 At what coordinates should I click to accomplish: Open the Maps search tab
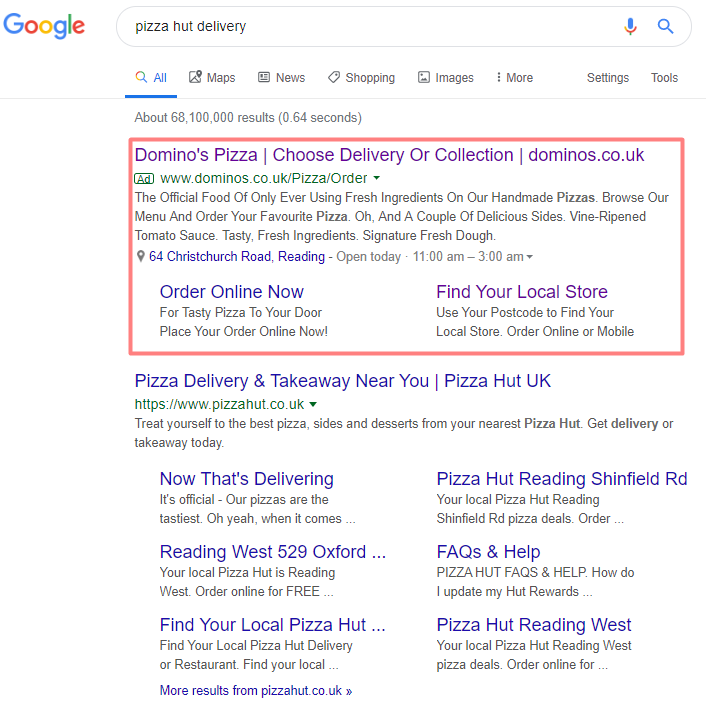[212, 78]
